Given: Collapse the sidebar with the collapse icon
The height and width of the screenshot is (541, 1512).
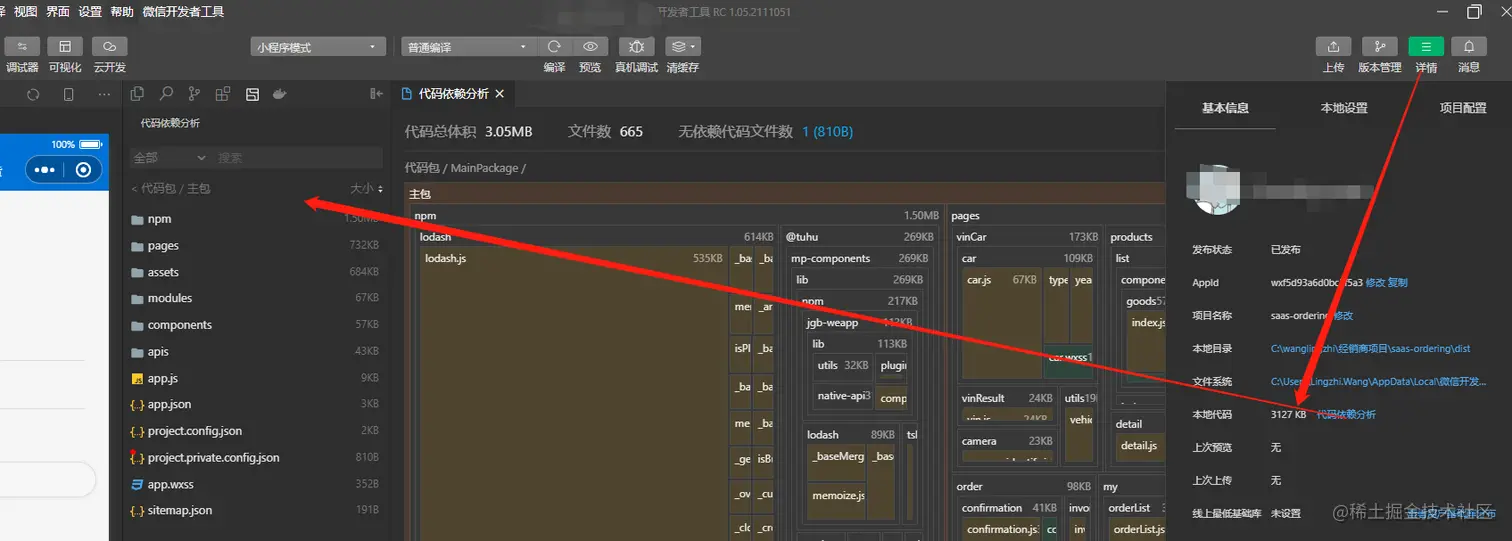Looking at the screenshot, I should point(376,93).
